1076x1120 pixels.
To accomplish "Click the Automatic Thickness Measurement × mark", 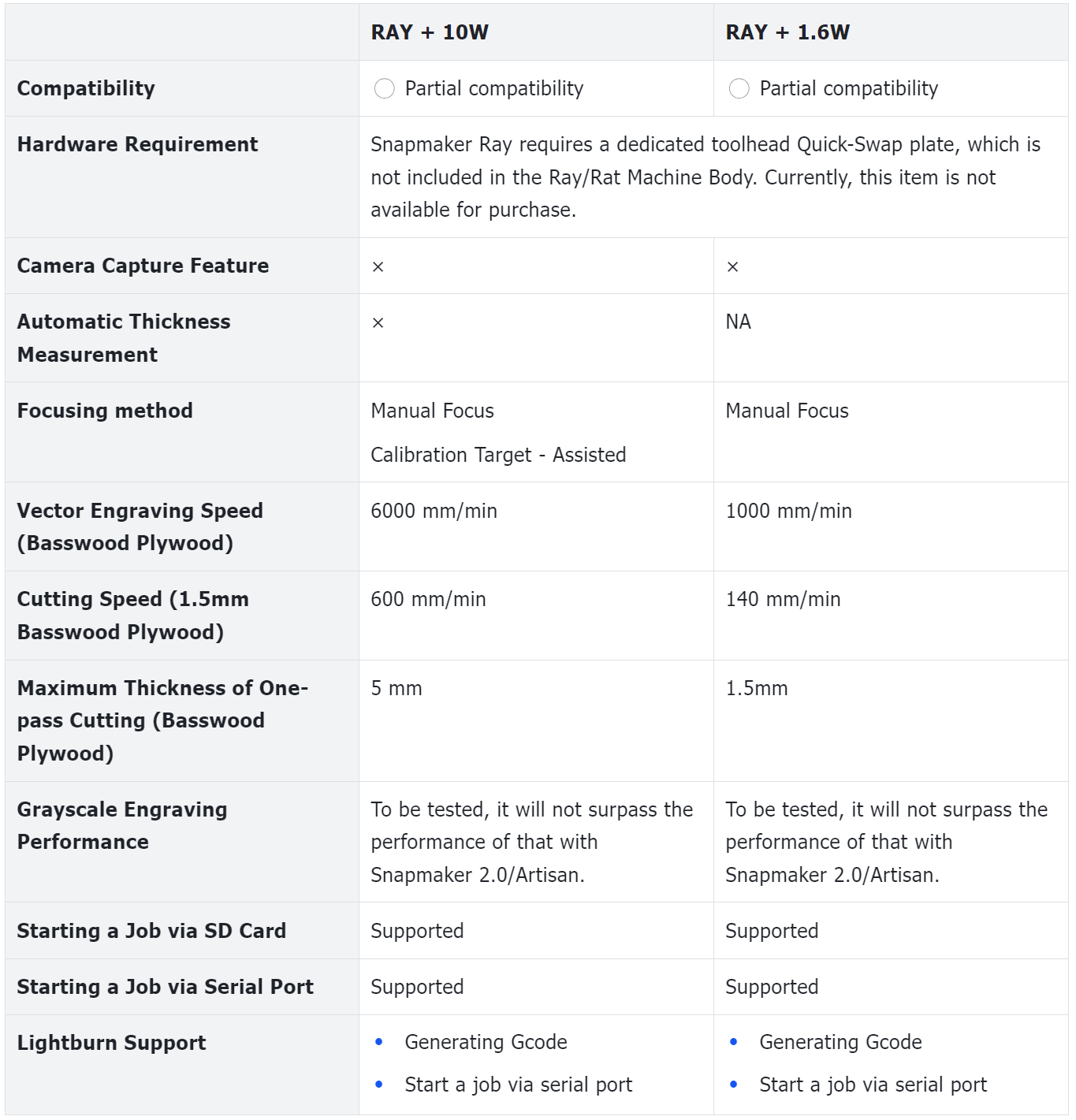I will pyautogui.click(x=378, y=323).
